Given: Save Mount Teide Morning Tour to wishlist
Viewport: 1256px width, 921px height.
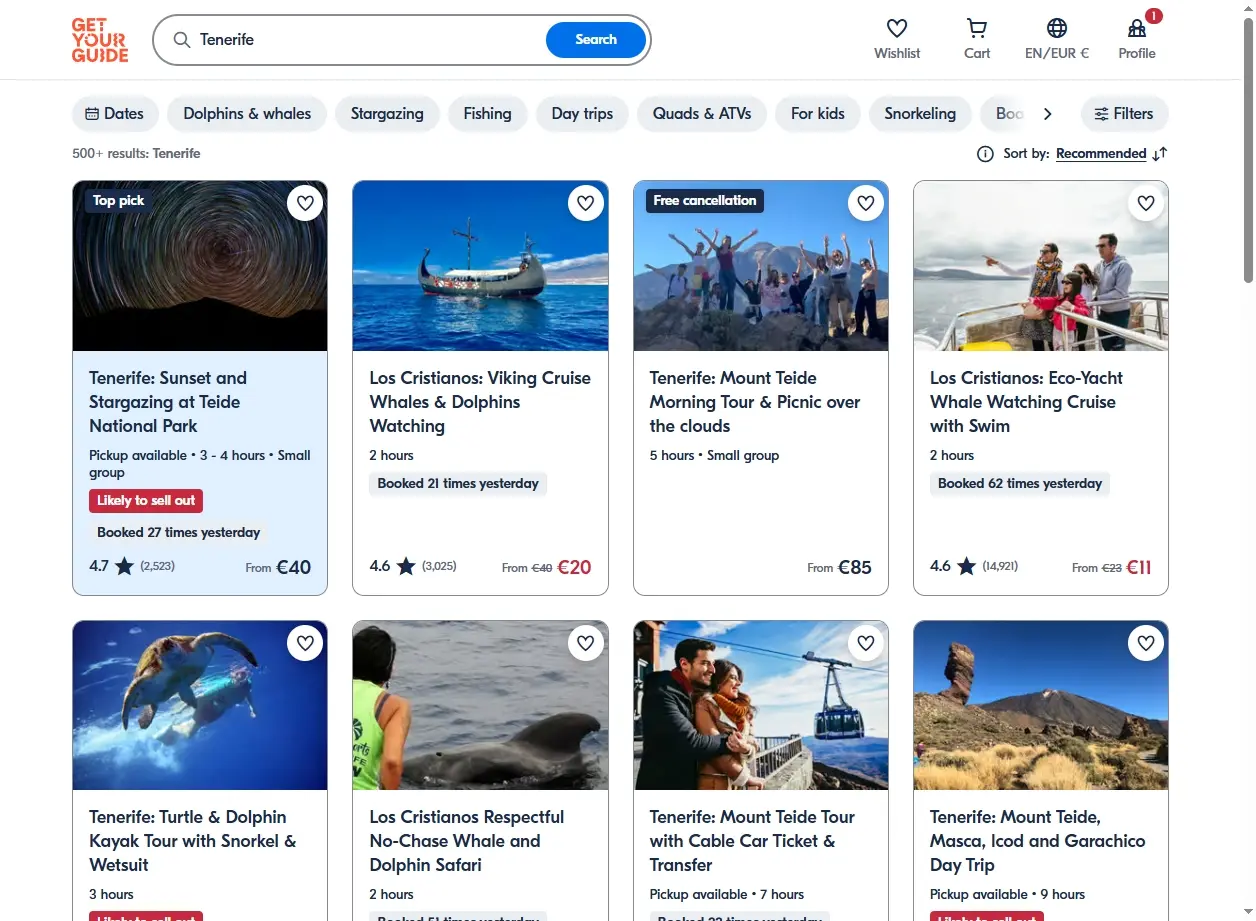Looking at the screenshot, I should click(866, 203).
